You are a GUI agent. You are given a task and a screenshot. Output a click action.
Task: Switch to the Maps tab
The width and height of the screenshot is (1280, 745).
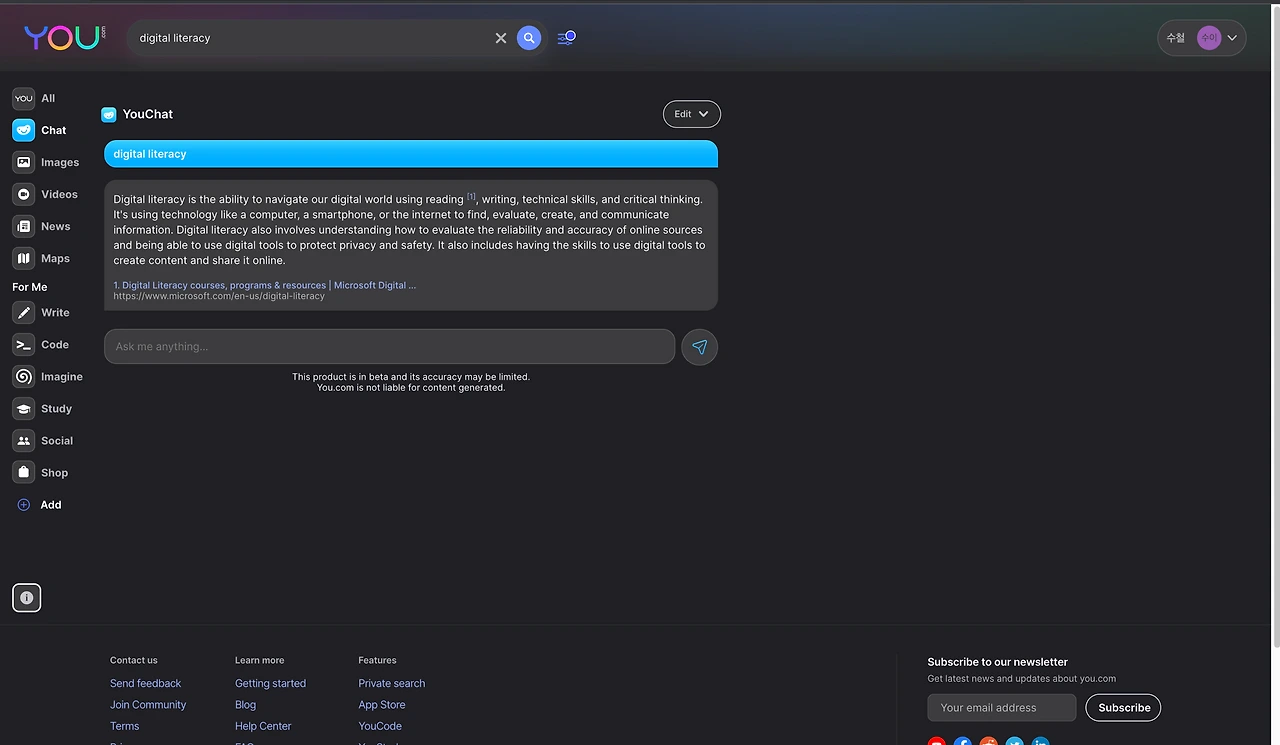tap(42, 258)
